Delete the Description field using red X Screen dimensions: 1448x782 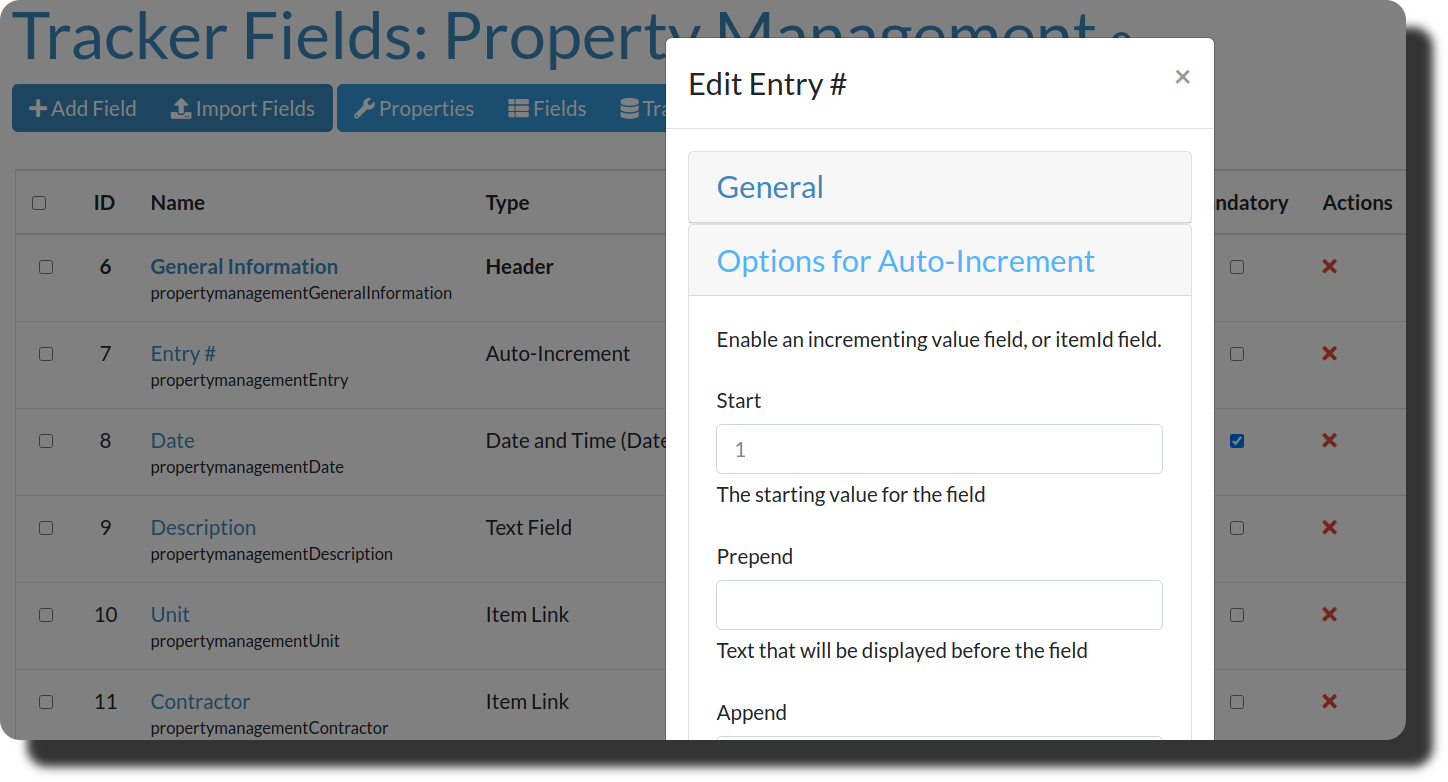[x=1329, y=528]
